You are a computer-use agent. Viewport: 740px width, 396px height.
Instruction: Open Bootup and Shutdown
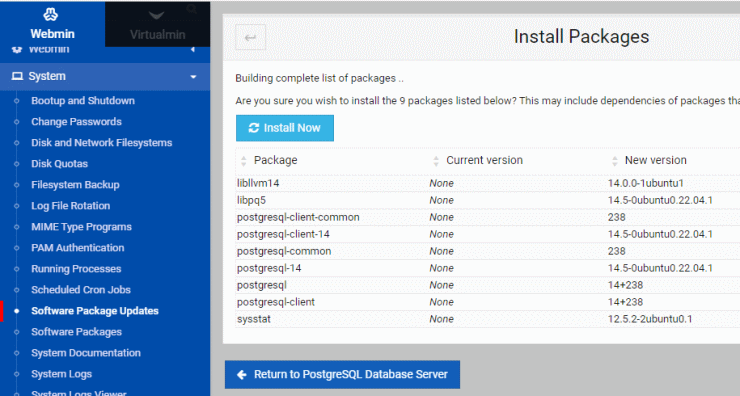pyautogui.click(x=83, y=101)
